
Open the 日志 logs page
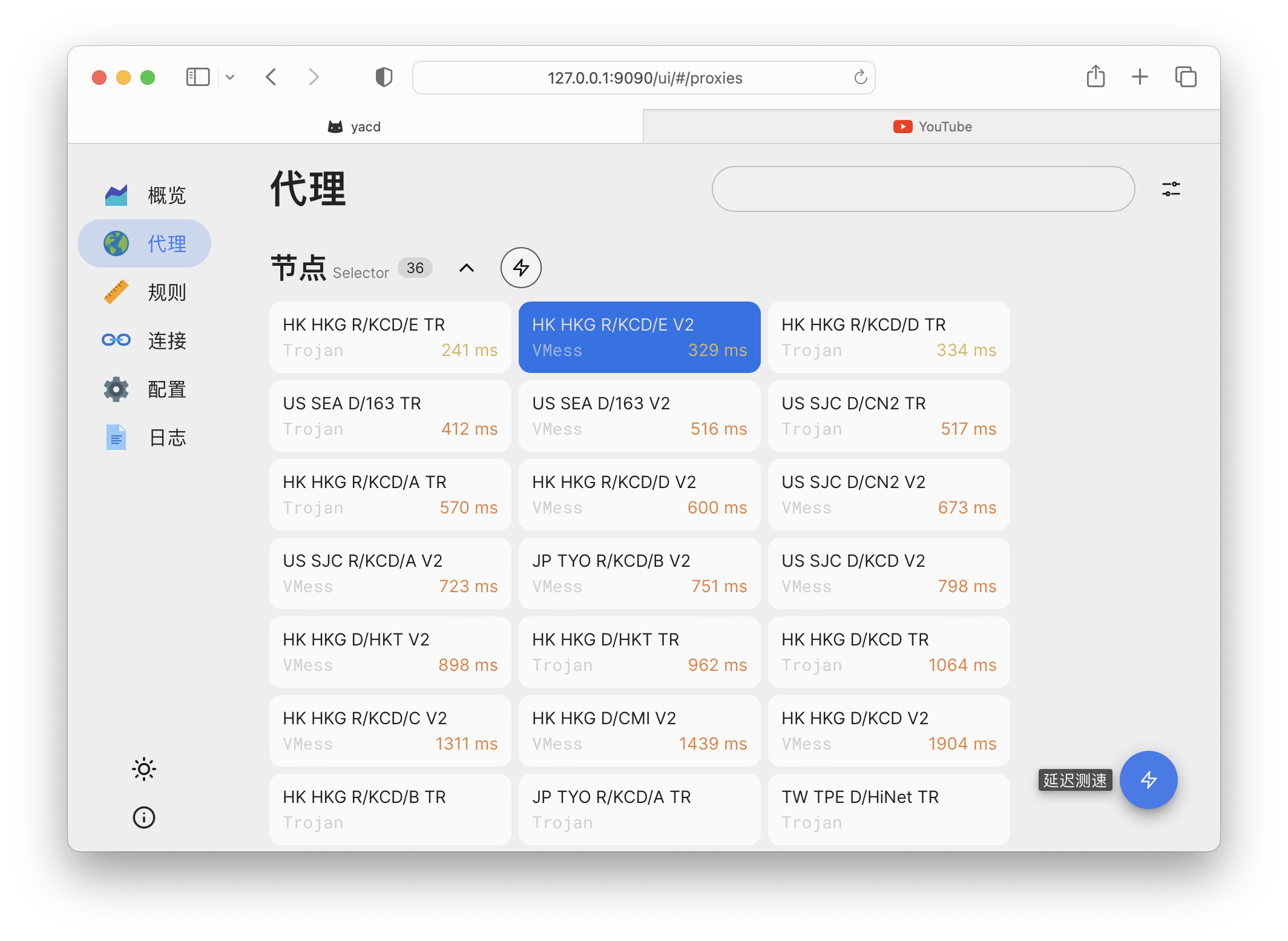144,437
